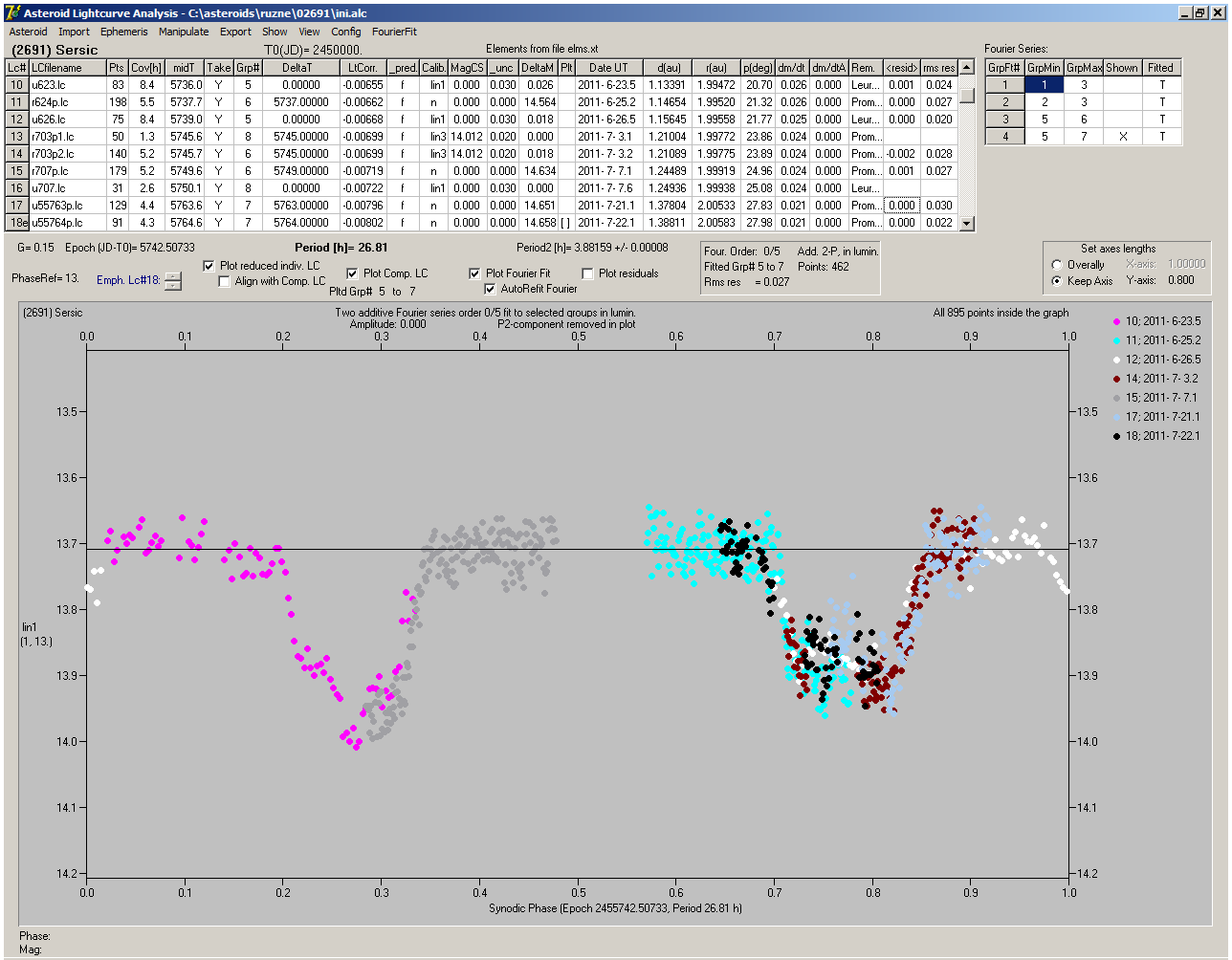Select the Keep Axis radio button
1232x960 pixels.
1057,281
